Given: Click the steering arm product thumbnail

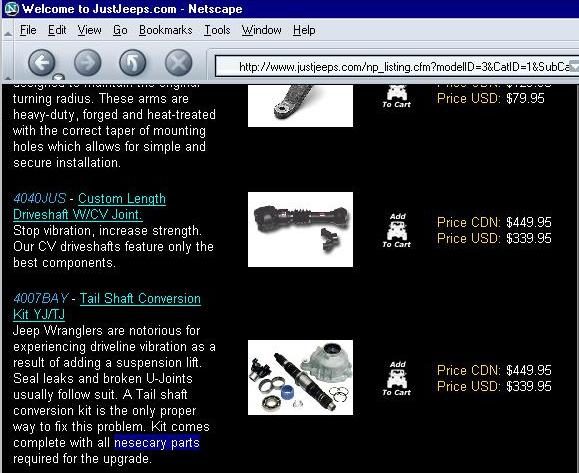Looking at the screenshot, I should 300,106.
